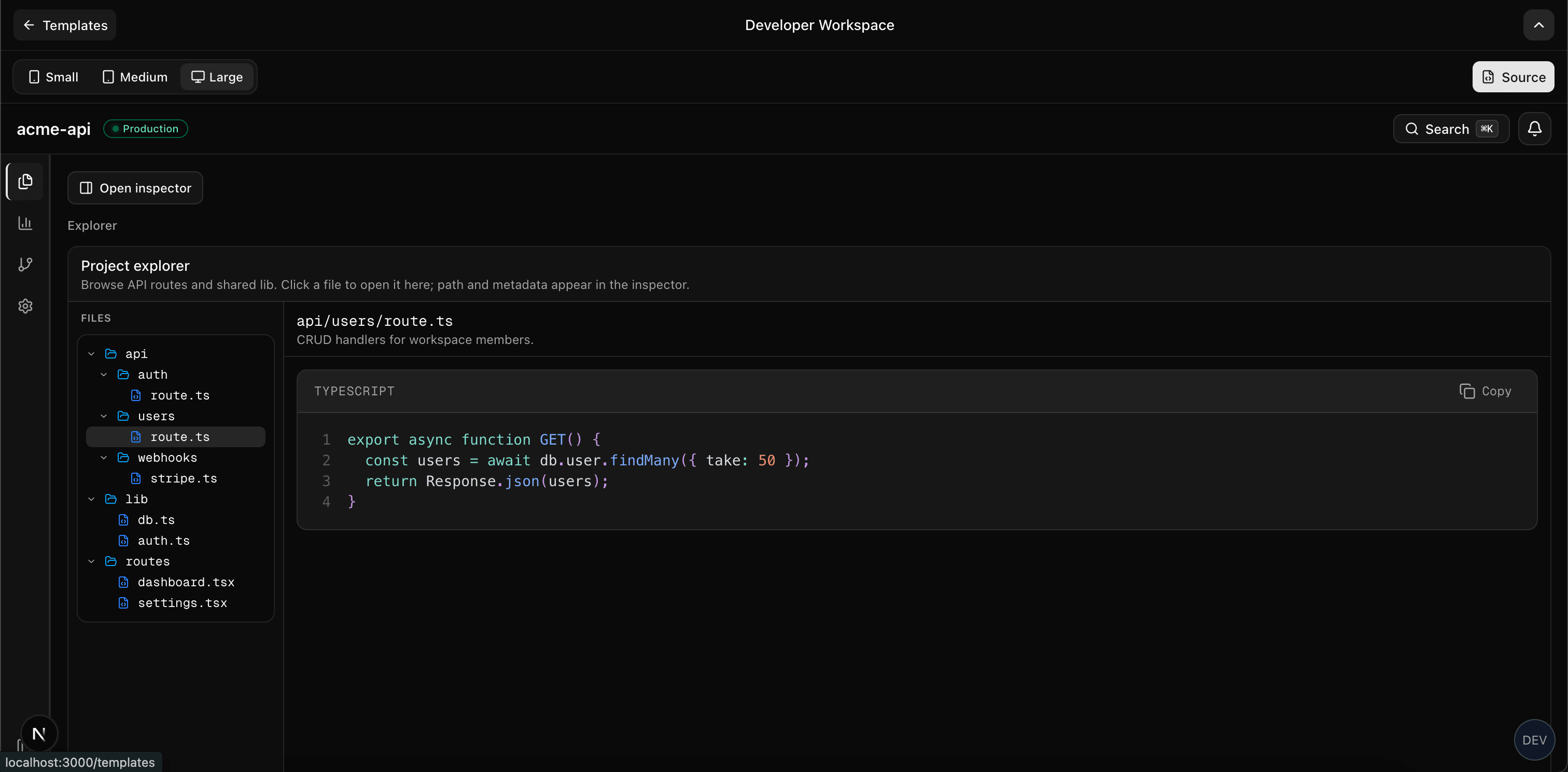Switch preview to Small size
This screenshot has width=1568, height=772.
click(x=53, y=77)
